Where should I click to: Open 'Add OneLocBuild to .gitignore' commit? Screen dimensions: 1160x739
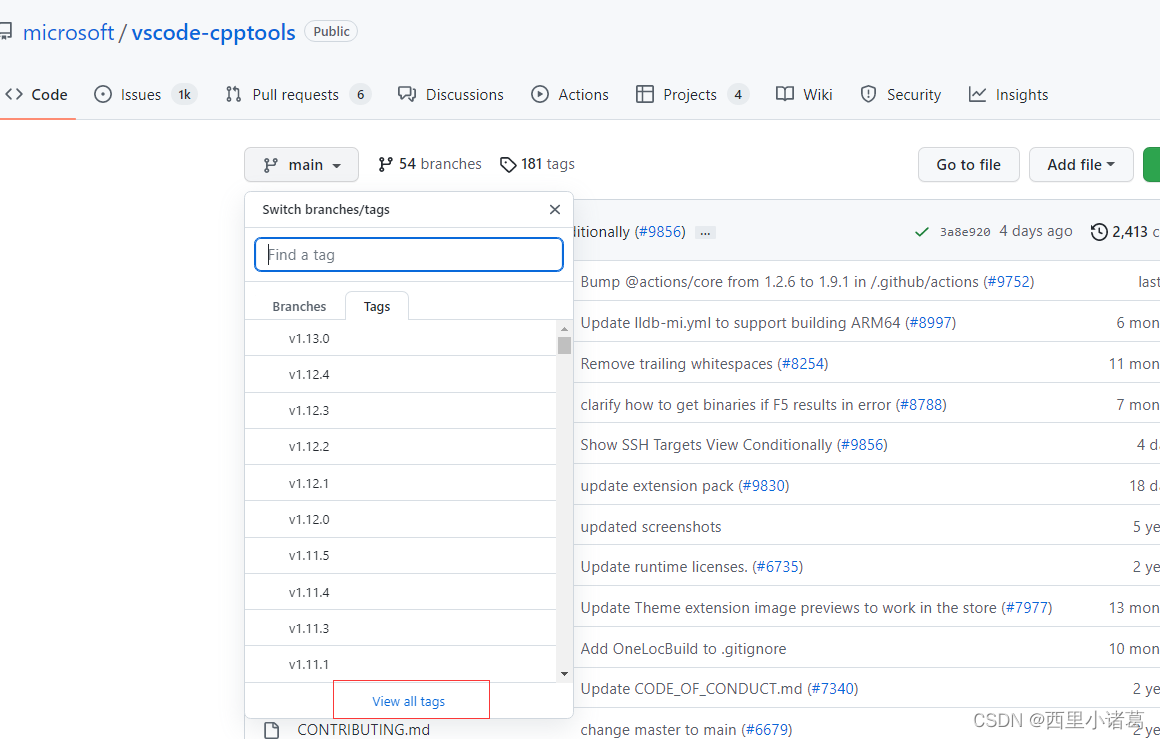point(684,649)
